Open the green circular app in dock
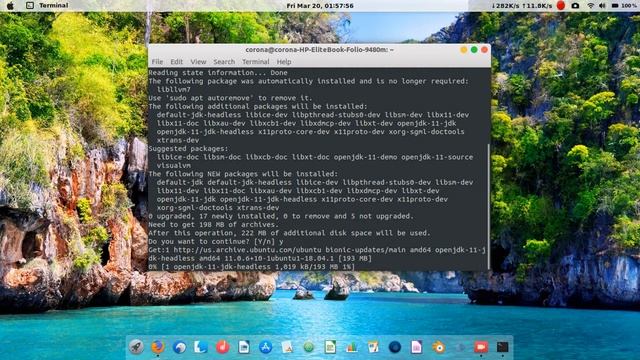640x360 pixels. tap(309, 347)
